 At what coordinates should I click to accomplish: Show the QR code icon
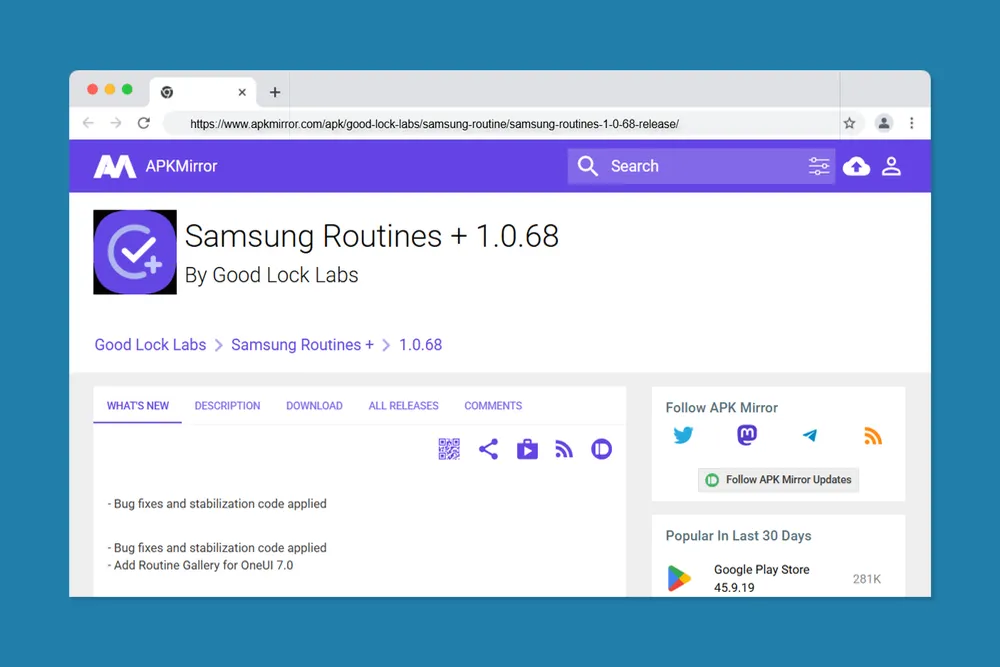click(x=449, y=449)
